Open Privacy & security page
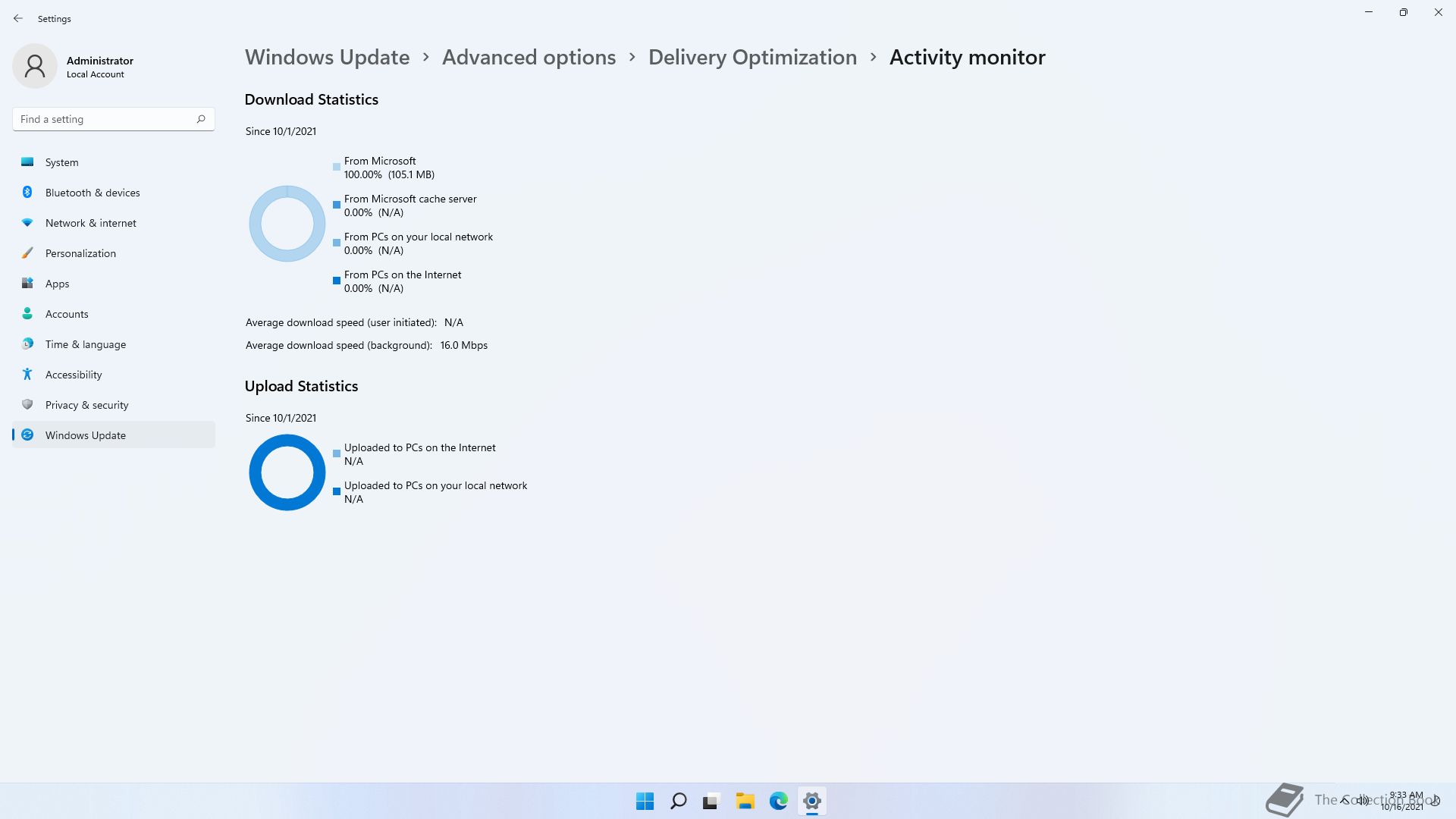Image resolution: width=1456 pixels, height=819 pixels. pos(114,405)
